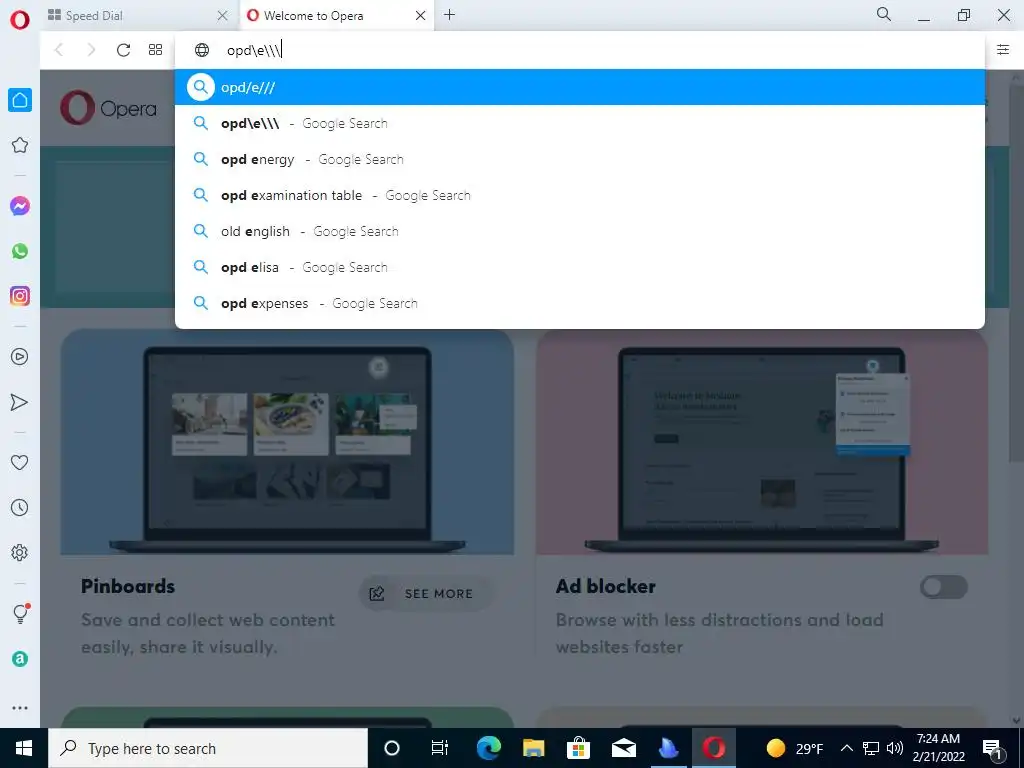Open My Flow arrow icon
Screen dimensions: 1024x768
coord(20,402)
